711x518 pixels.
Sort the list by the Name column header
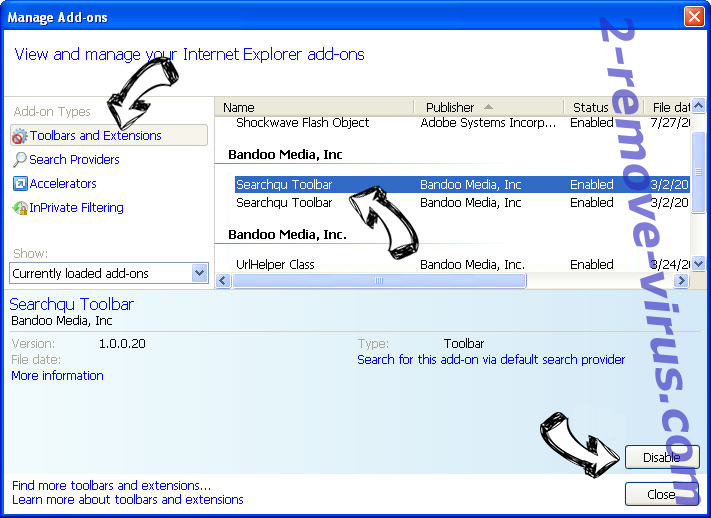tap(314, 108)
